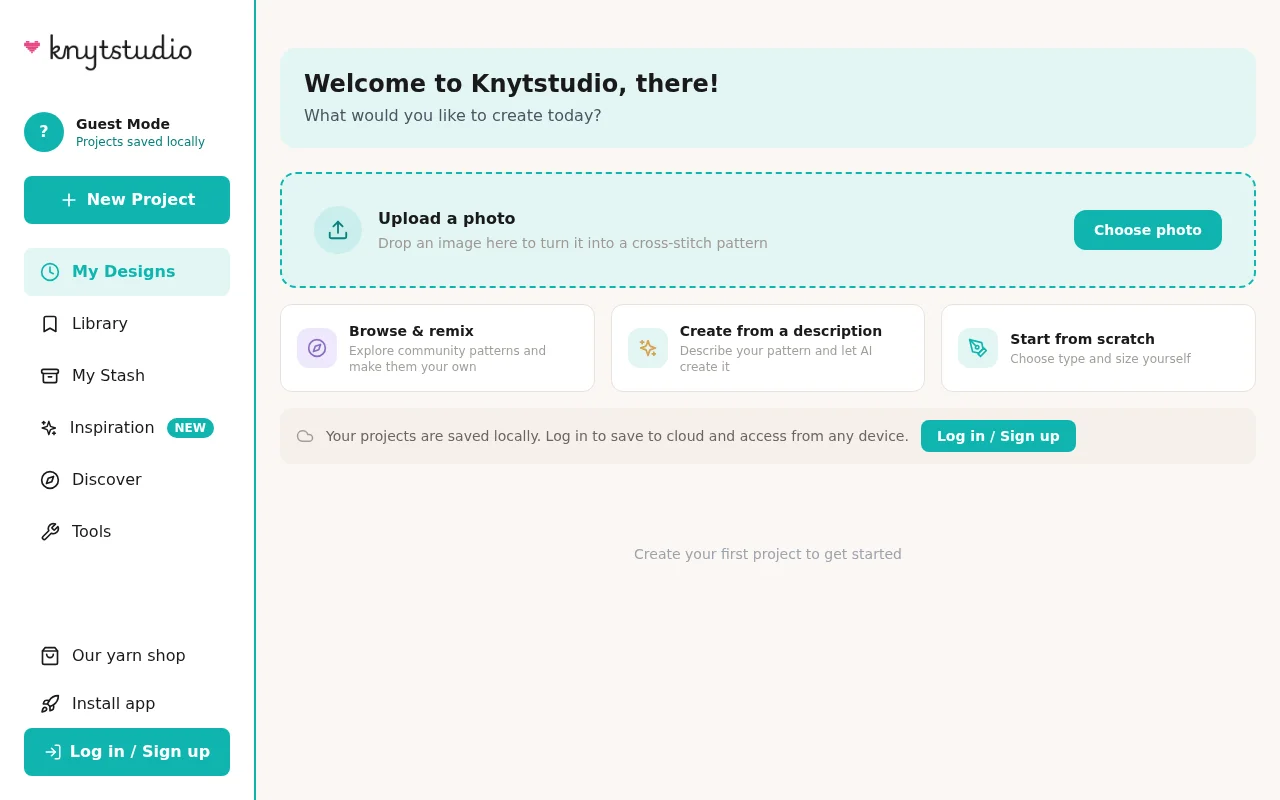Image resolution: width=1280 pixels, height=800 pixels.
Task: Click the clock icon beside My Designs
Action: click(x=50, y=272)
